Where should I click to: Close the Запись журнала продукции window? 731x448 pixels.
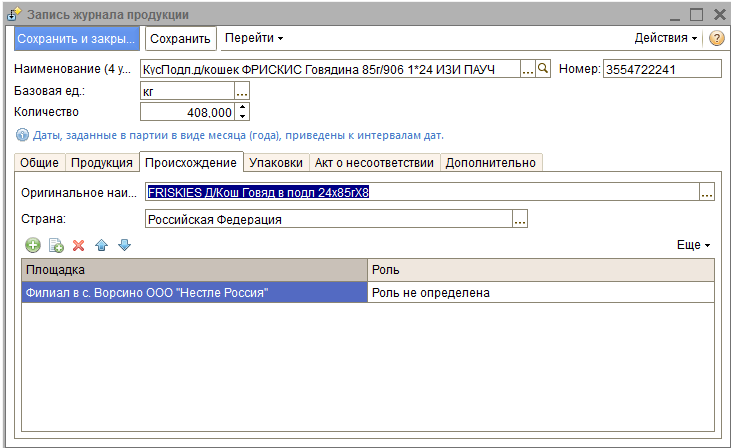pyautogui.click(x=720, y=14)
